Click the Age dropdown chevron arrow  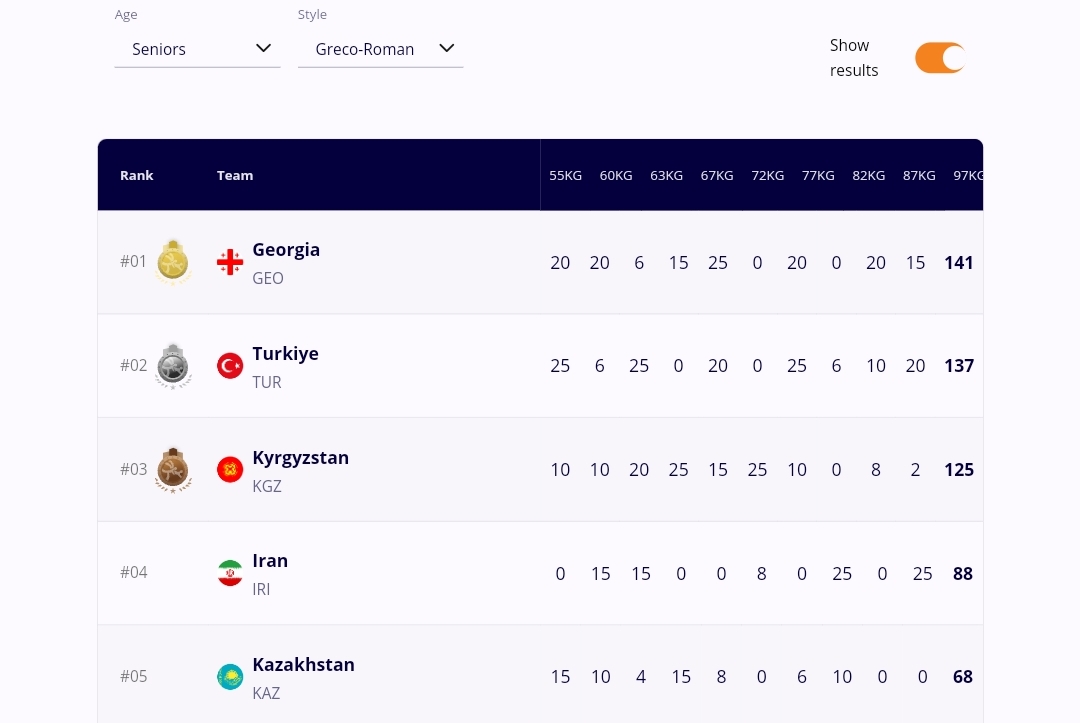[264, 48]
